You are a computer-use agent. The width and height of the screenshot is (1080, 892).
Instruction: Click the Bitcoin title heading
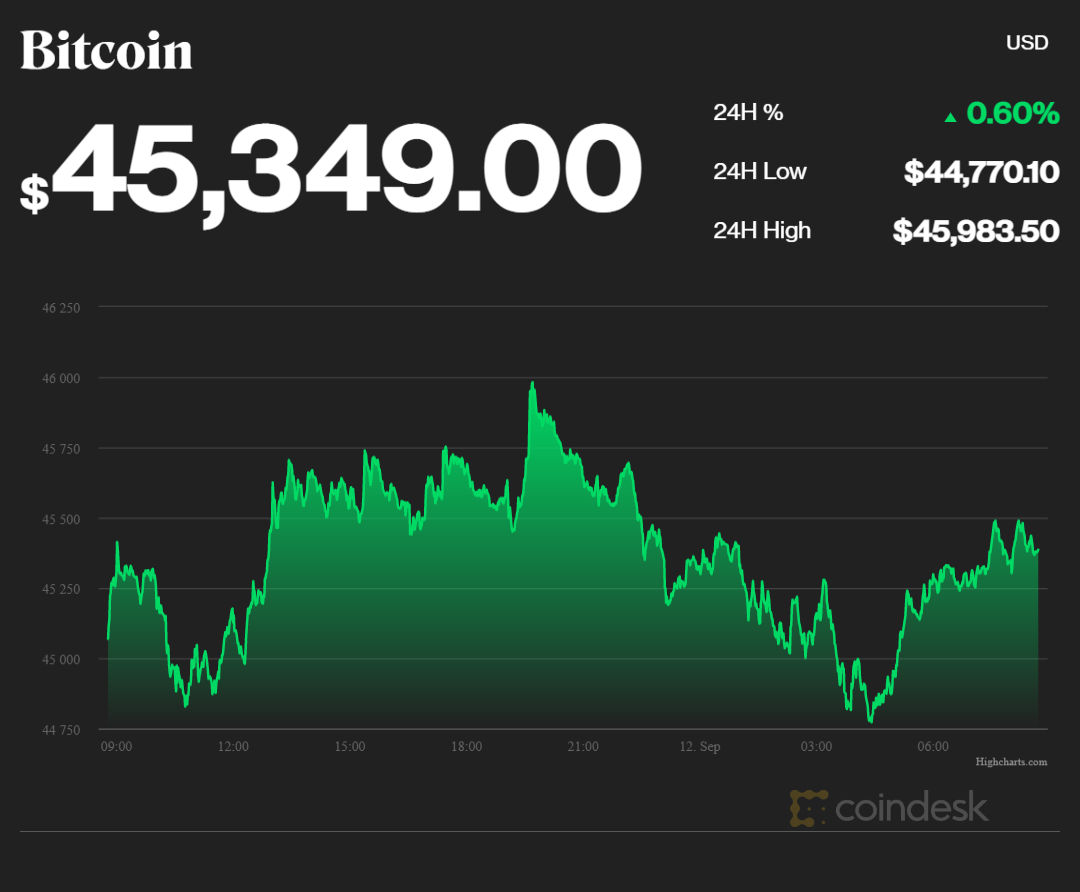point(106,50)
